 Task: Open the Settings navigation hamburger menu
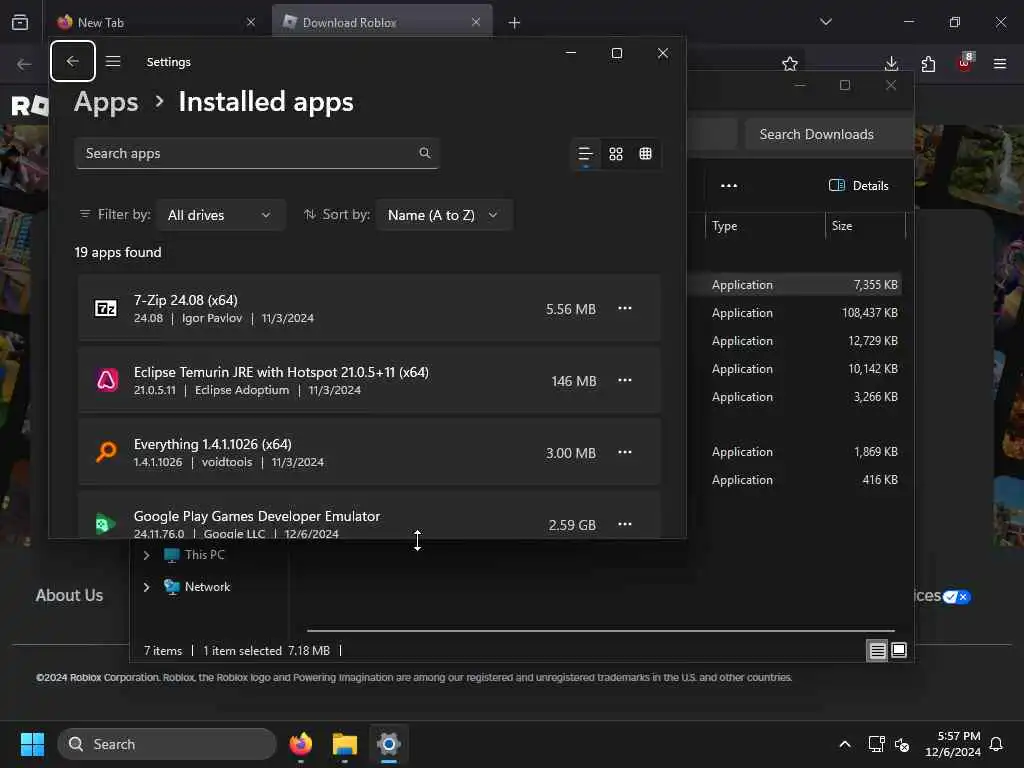tap(113, 61)
